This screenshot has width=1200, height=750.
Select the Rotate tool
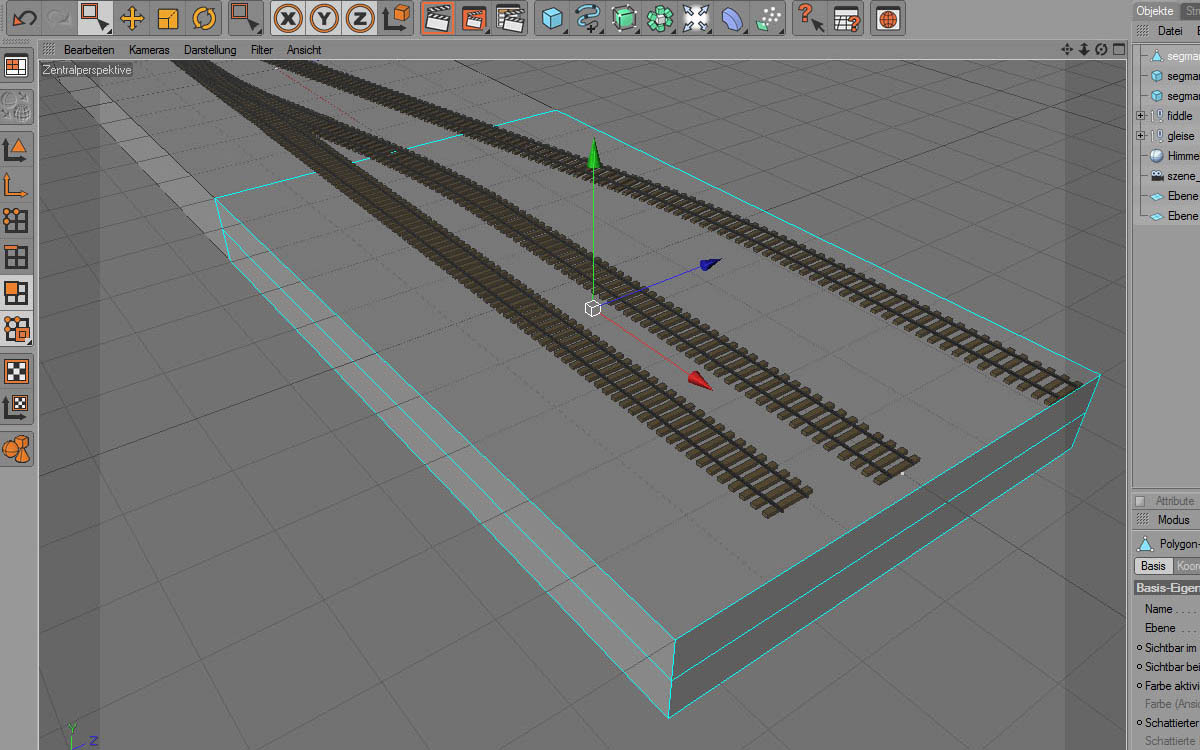204,18
